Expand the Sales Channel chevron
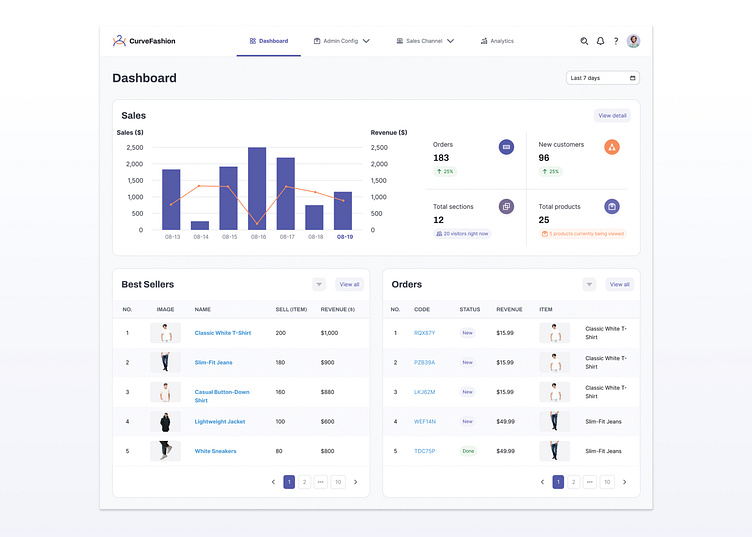This screenshot has width=752, height=537. click(x=450, y=41)
